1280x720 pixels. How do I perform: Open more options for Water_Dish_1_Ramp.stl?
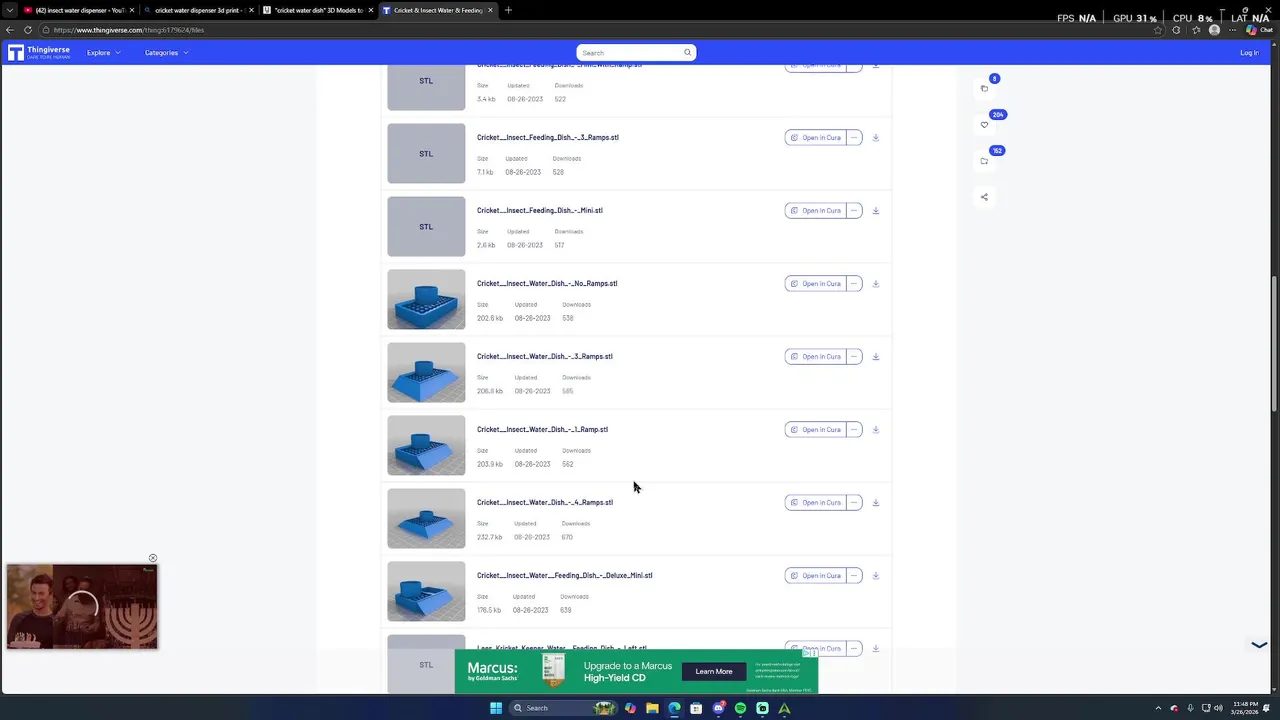click(x=854, y=430)
